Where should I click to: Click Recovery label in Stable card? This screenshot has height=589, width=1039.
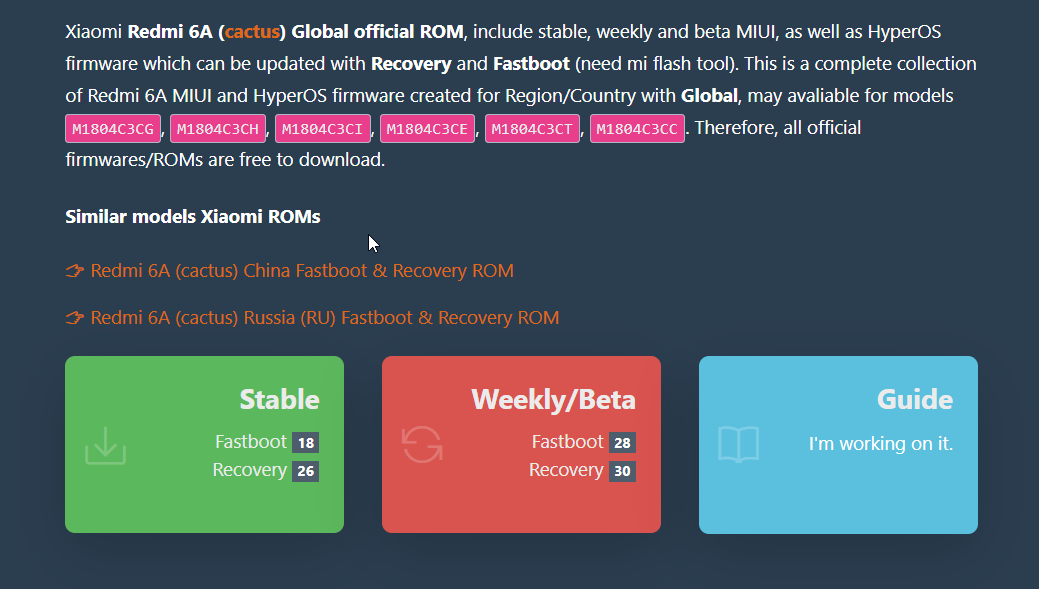(250, 470)
